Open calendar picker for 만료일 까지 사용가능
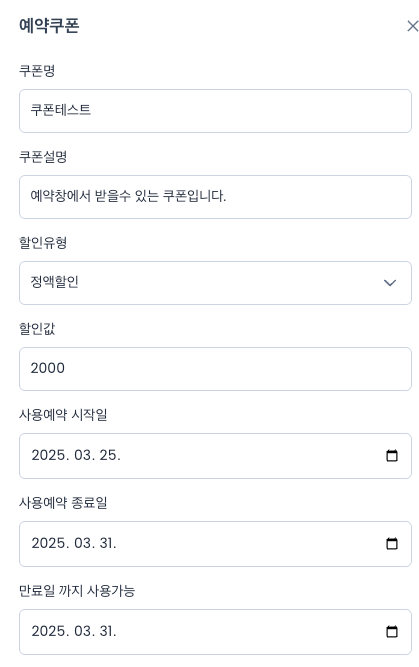The width and height of the screenshot is (419, 667). click(391, 631)
